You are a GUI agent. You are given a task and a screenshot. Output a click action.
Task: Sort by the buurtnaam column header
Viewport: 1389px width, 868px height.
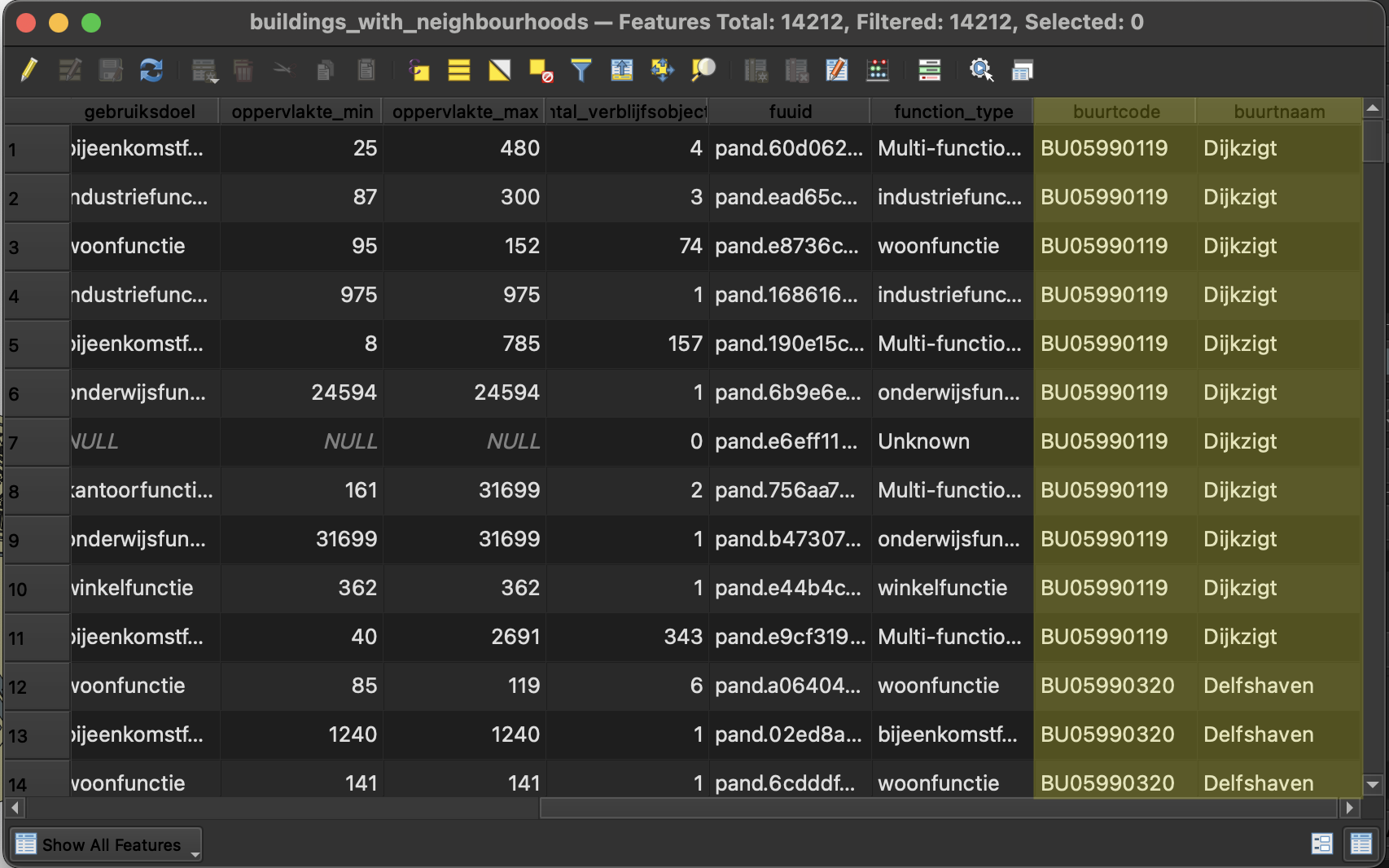pos(1278,112)
